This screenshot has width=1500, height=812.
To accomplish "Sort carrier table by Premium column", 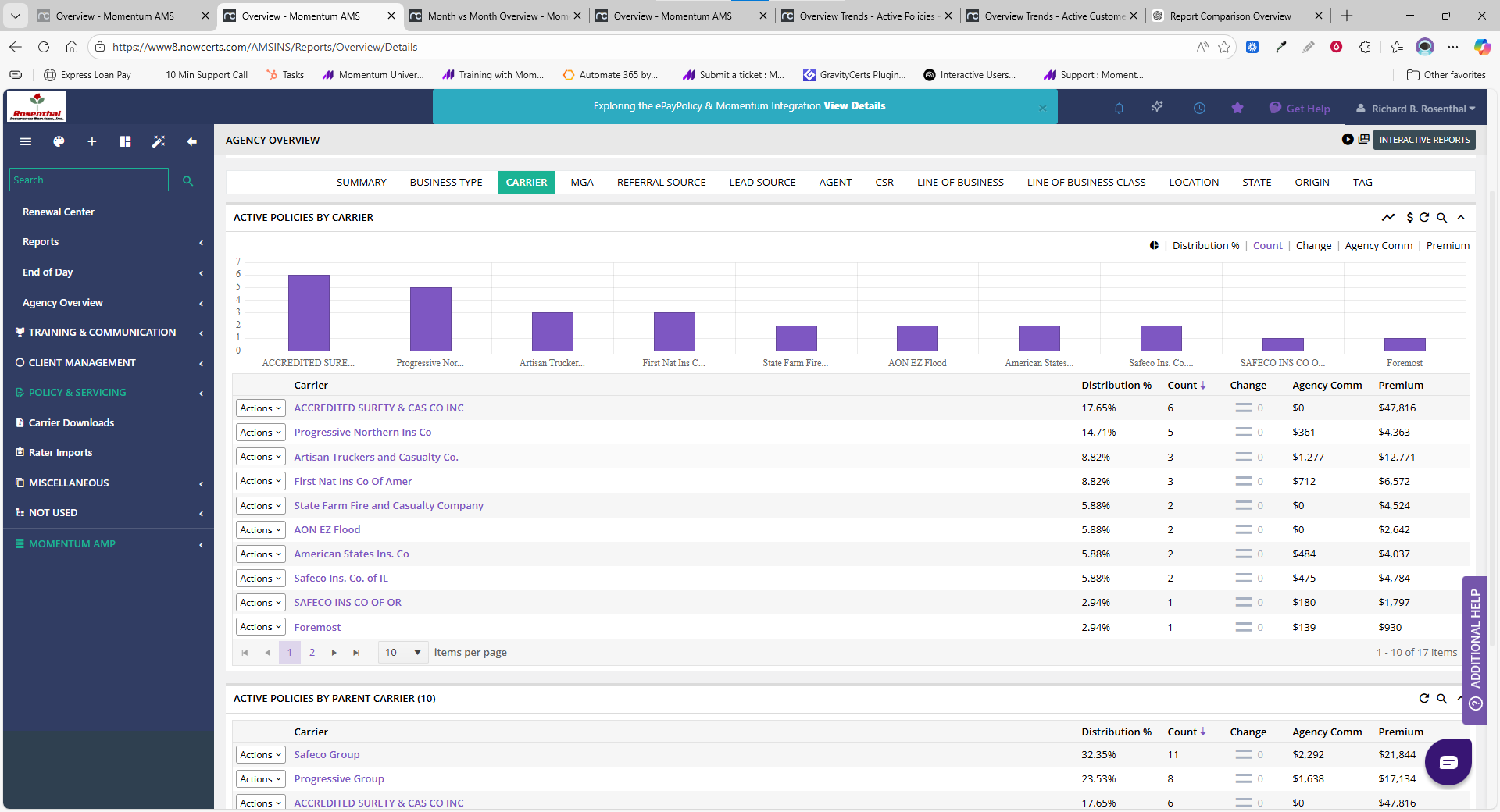I will click(x=1401, y=386).
